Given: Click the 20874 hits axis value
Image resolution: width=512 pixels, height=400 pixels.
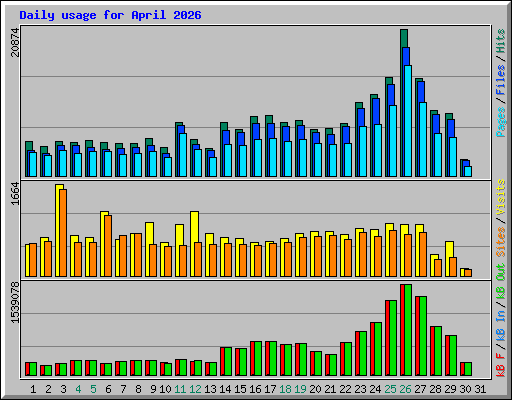Looking at the screenshot, I should (15, 42).
